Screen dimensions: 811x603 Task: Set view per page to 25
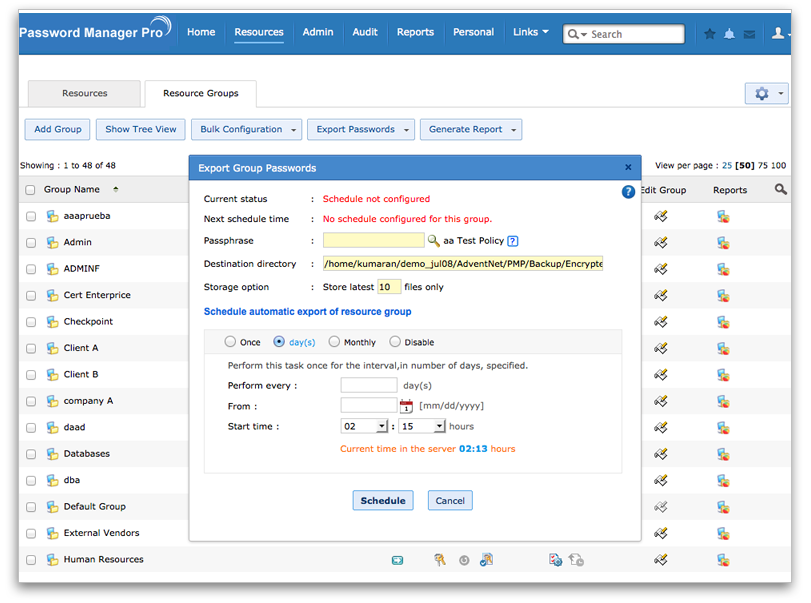(727, 165)
